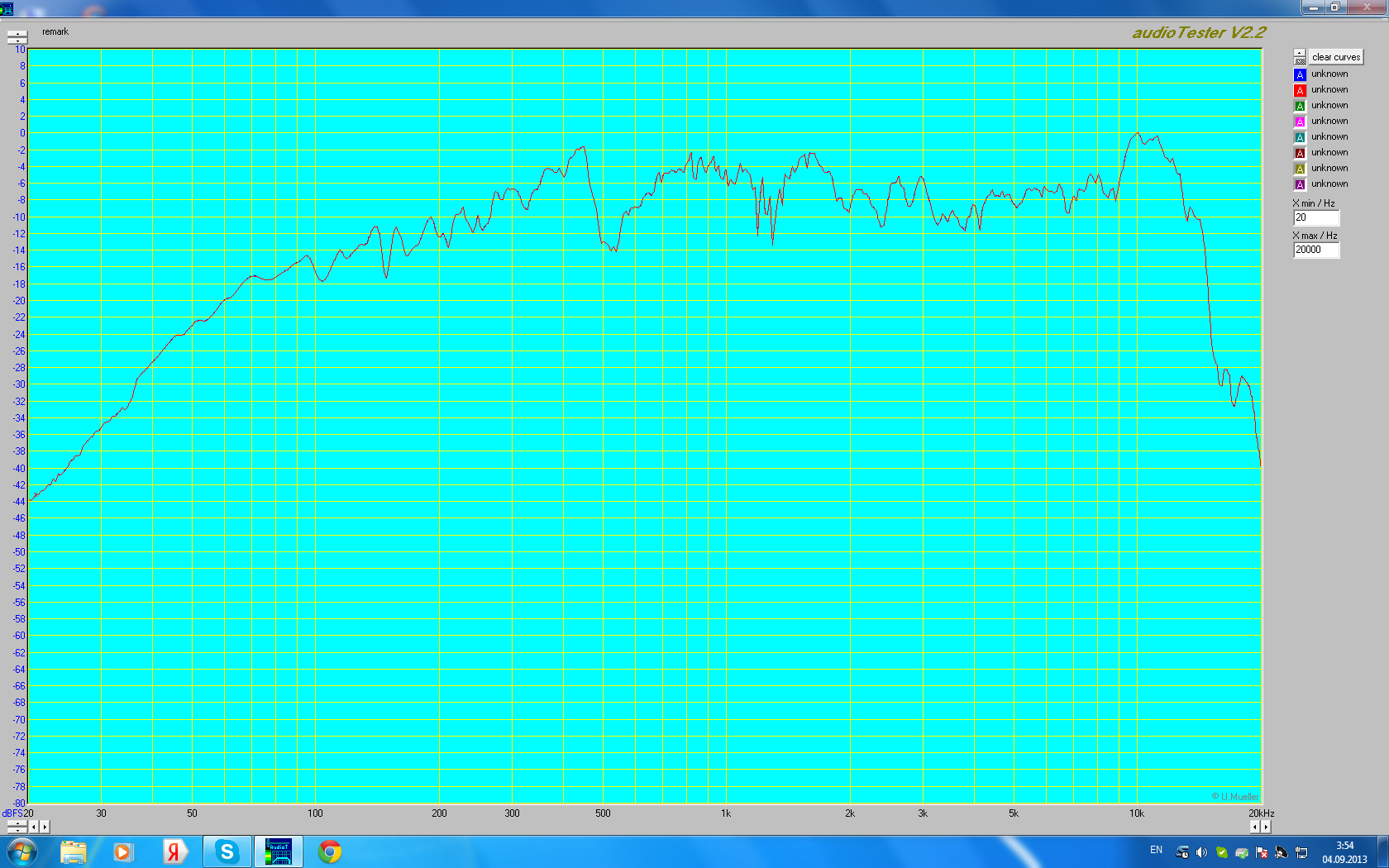Image resolution: width=1389 pixels, height=868 pixels.
Task: Click the audioTester V2.2 title text
Action: pyautogui.click(x=1199, y=32)
